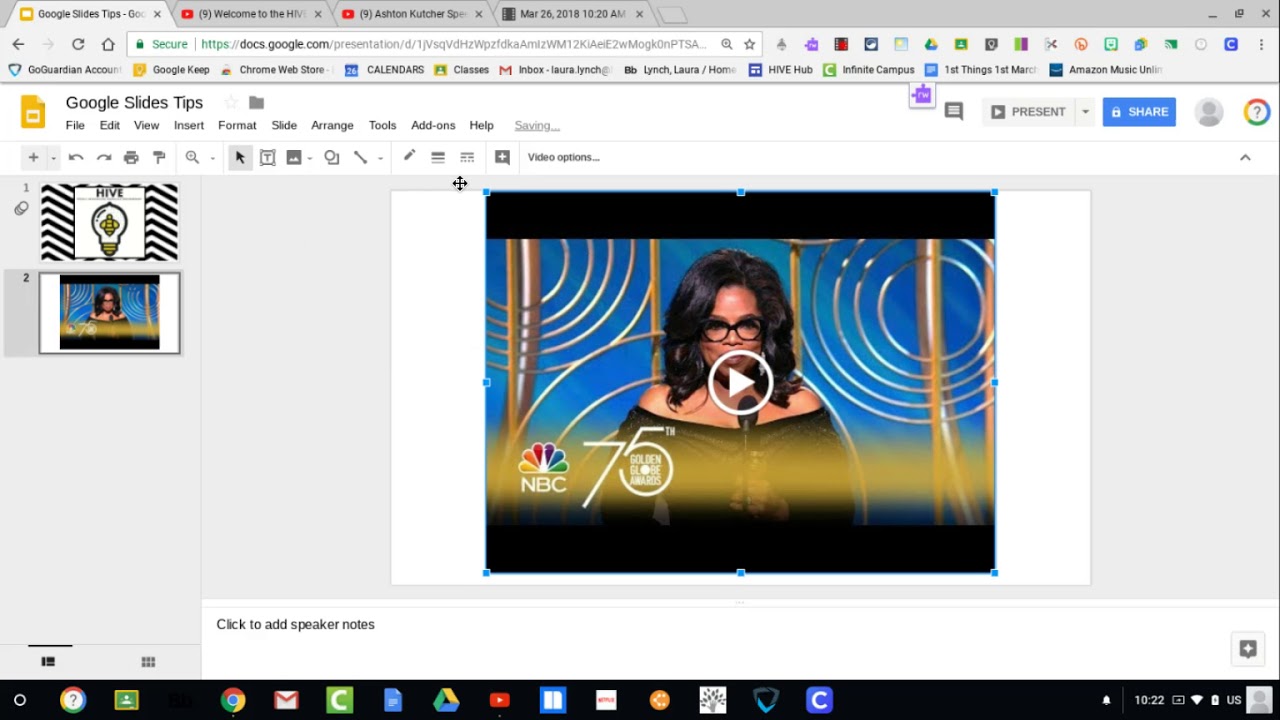Open the comments speech bubble icon
The width and height of the screenshot is (1280, 720).
point(954,112)
